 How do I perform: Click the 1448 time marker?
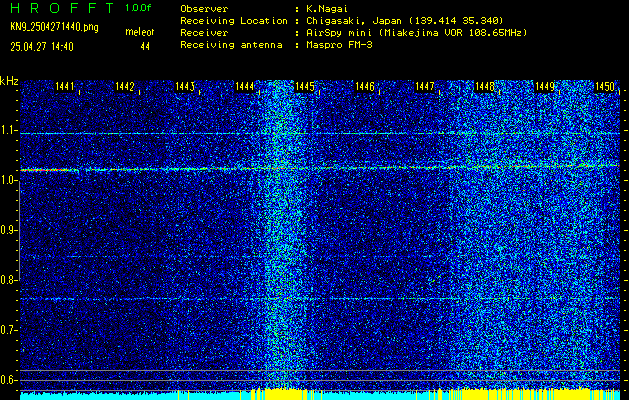(485, 86)
